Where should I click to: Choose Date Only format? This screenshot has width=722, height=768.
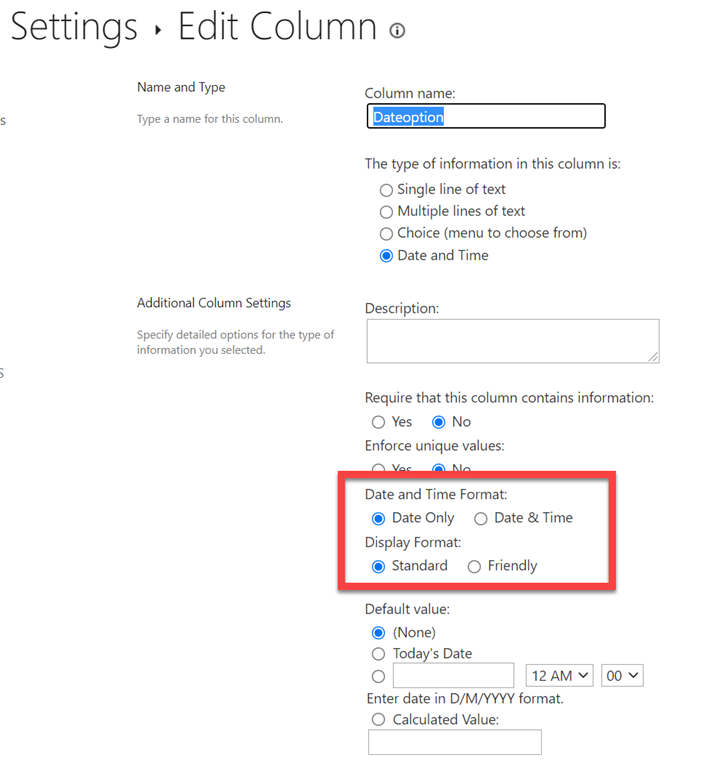(378, 518)
